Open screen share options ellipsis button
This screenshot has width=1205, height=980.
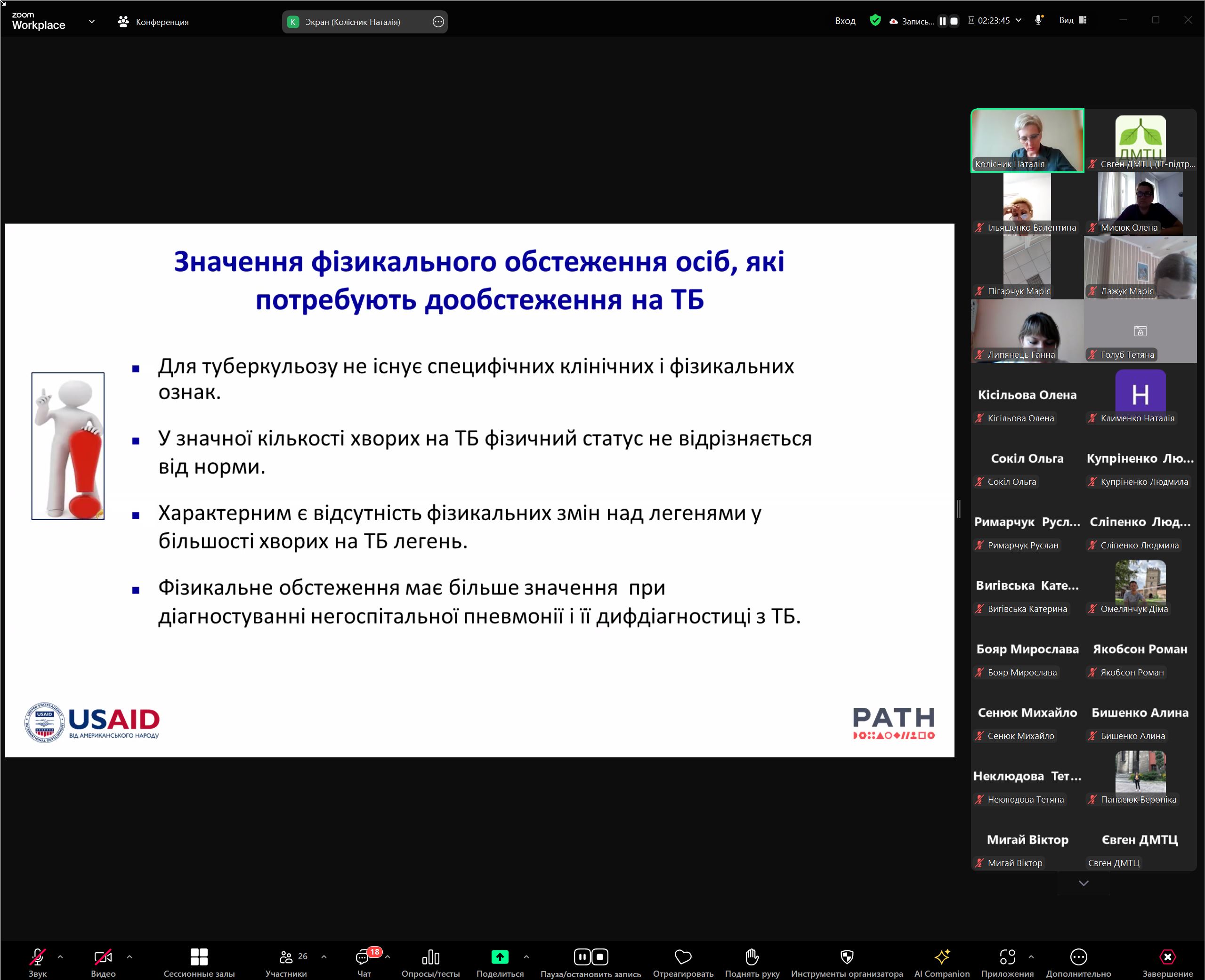click(x=438, y=22)
